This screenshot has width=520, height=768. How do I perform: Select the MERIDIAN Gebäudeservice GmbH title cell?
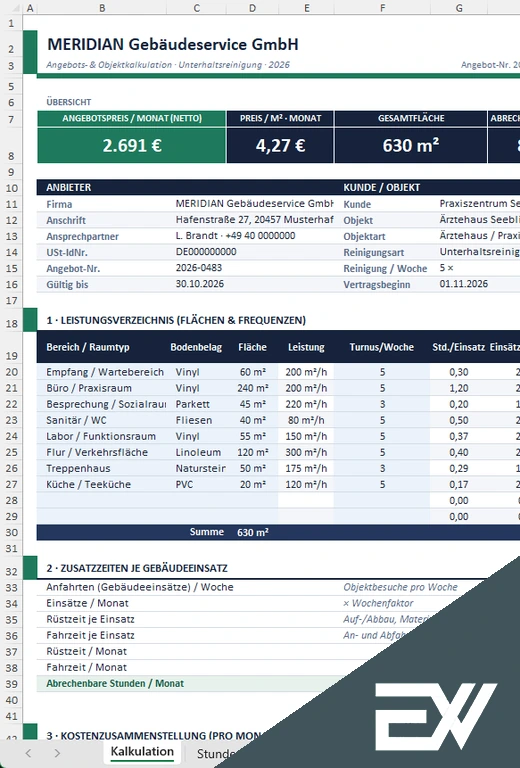(172, 45)
